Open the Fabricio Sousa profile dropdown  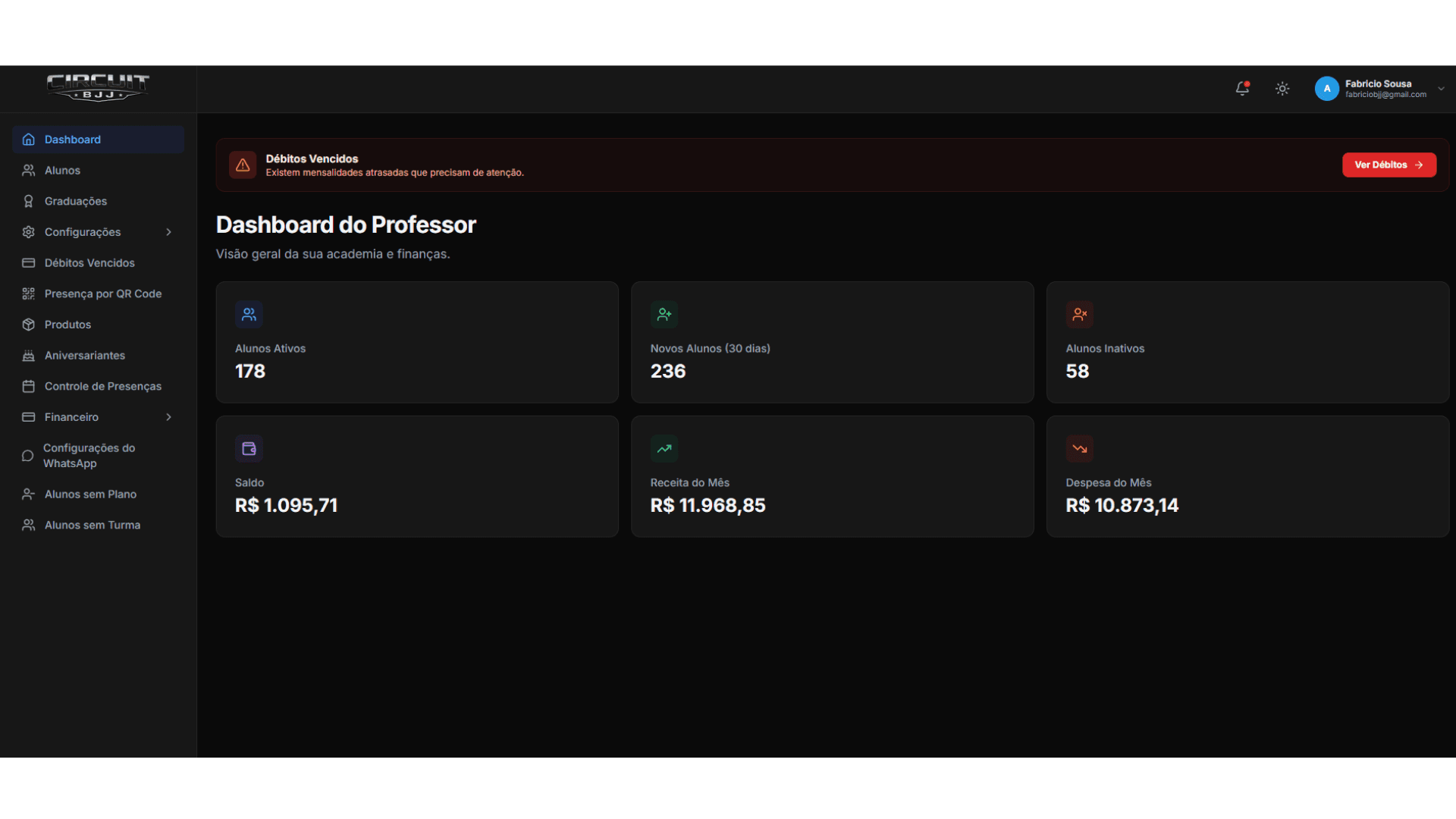click(x=1380, y=89)
